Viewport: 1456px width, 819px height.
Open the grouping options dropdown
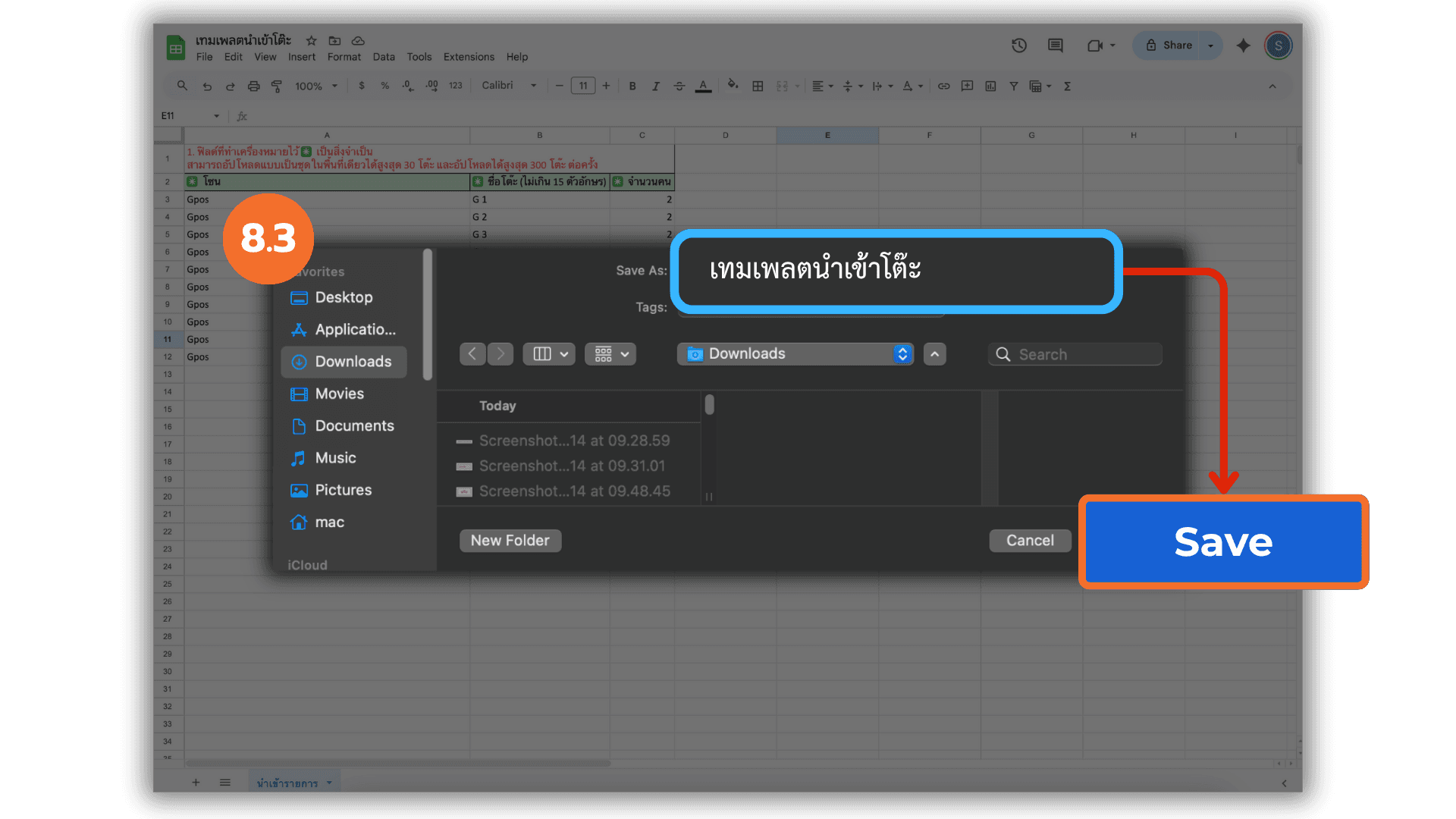[x=610, y=354]
